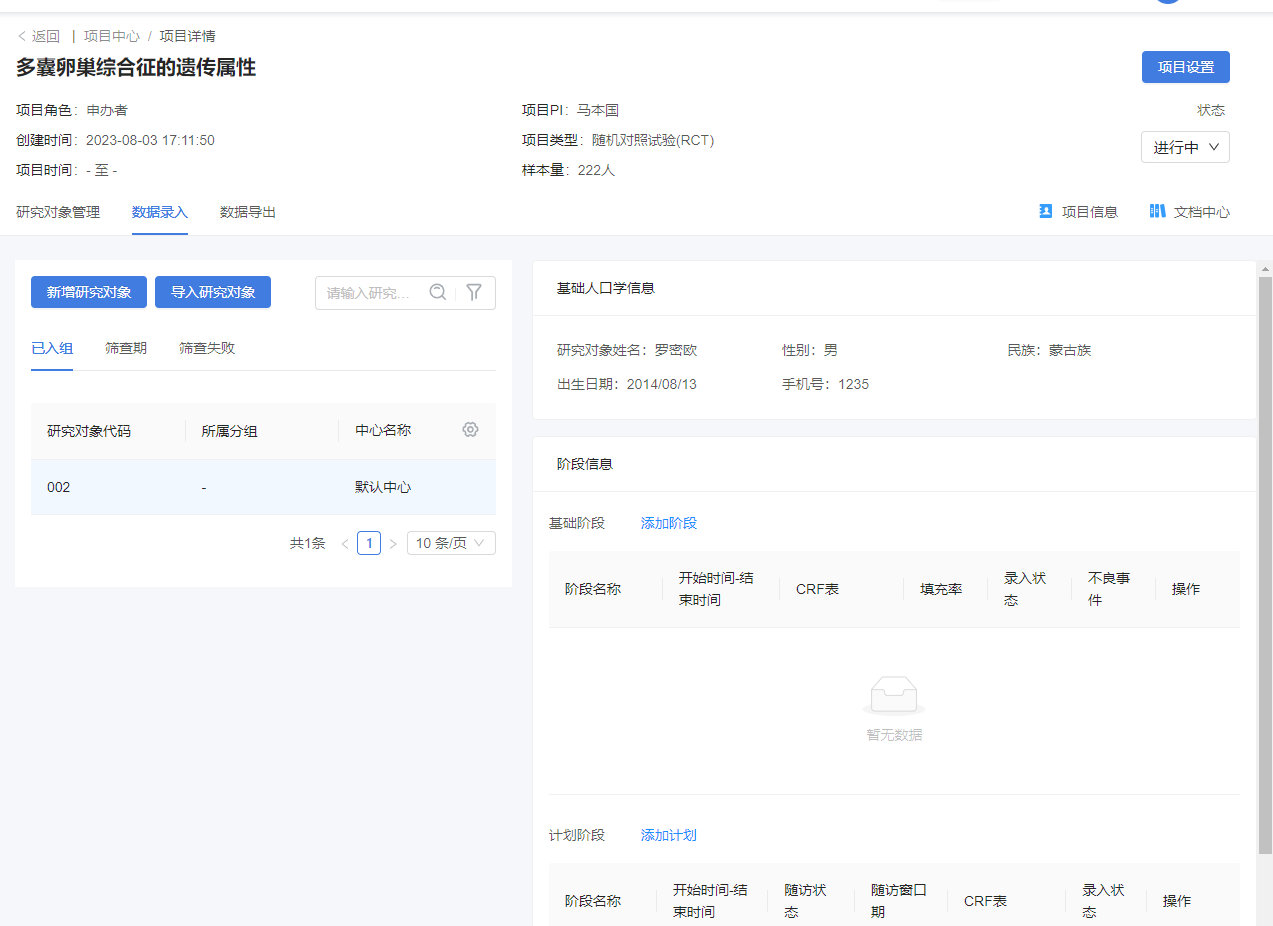Screen dimensions: 1273x926
Task: Select the 筛查失败 tab
Action: coord(207,348)
